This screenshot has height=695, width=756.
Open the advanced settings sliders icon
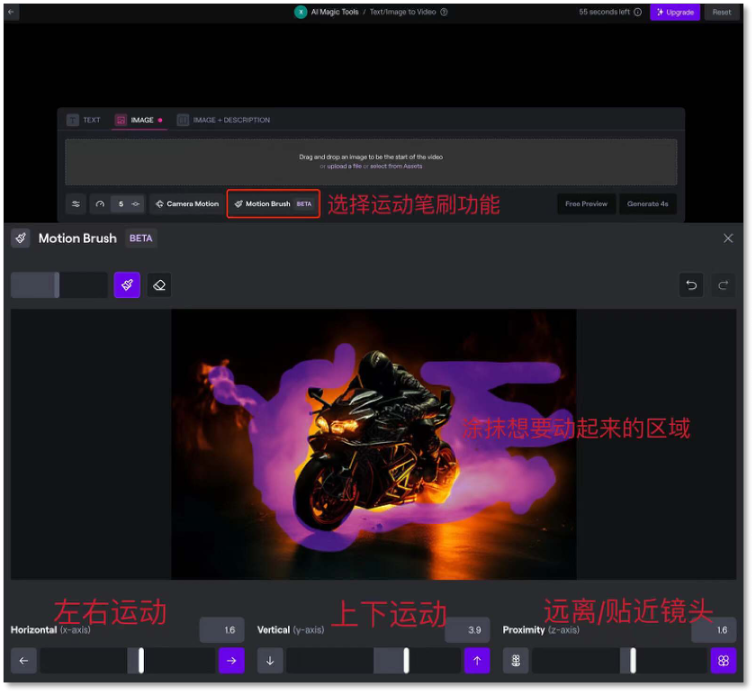[x=76, y=204]
